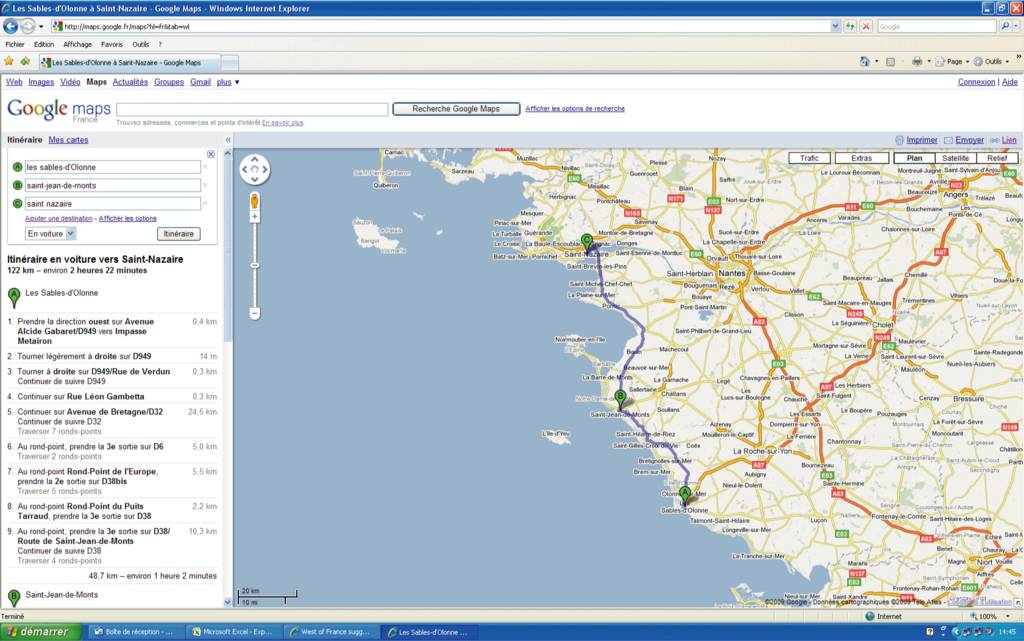Collapse the left panel with double chevron
This screenshot has height=641, width=1024.
tap(228, 140)
